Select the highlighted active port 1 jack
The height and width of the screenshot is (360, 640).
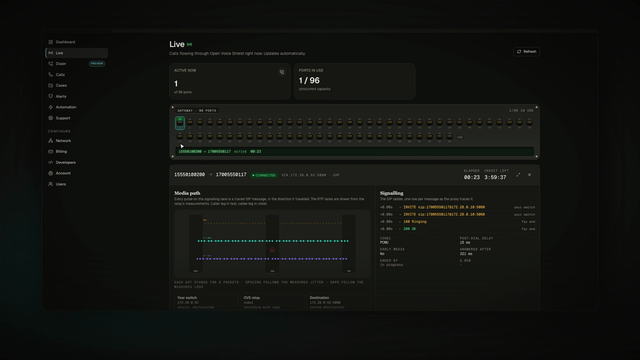pos(180,122)
